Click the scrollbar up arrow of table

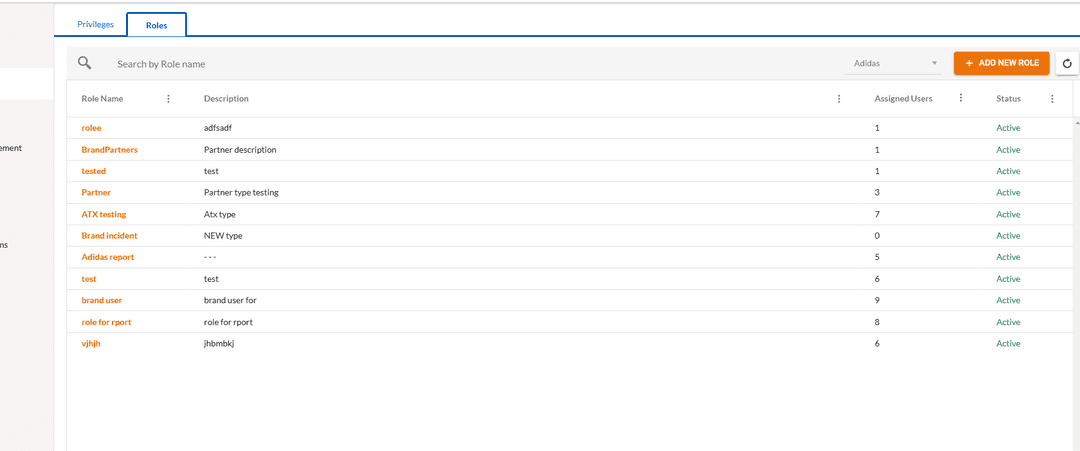click(1077, 122)
